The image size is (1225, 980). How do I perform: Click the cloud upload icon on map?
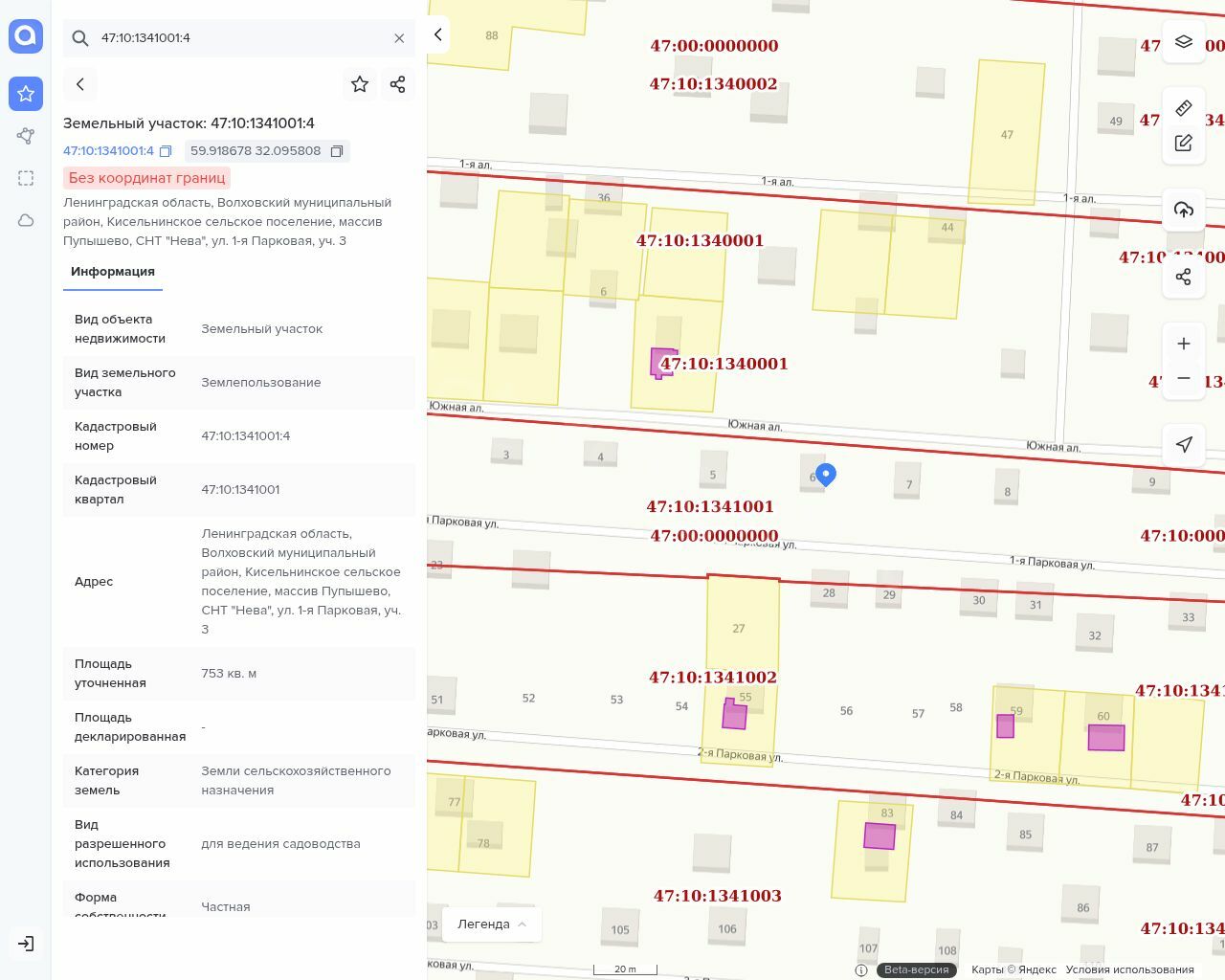[1184, 210]
